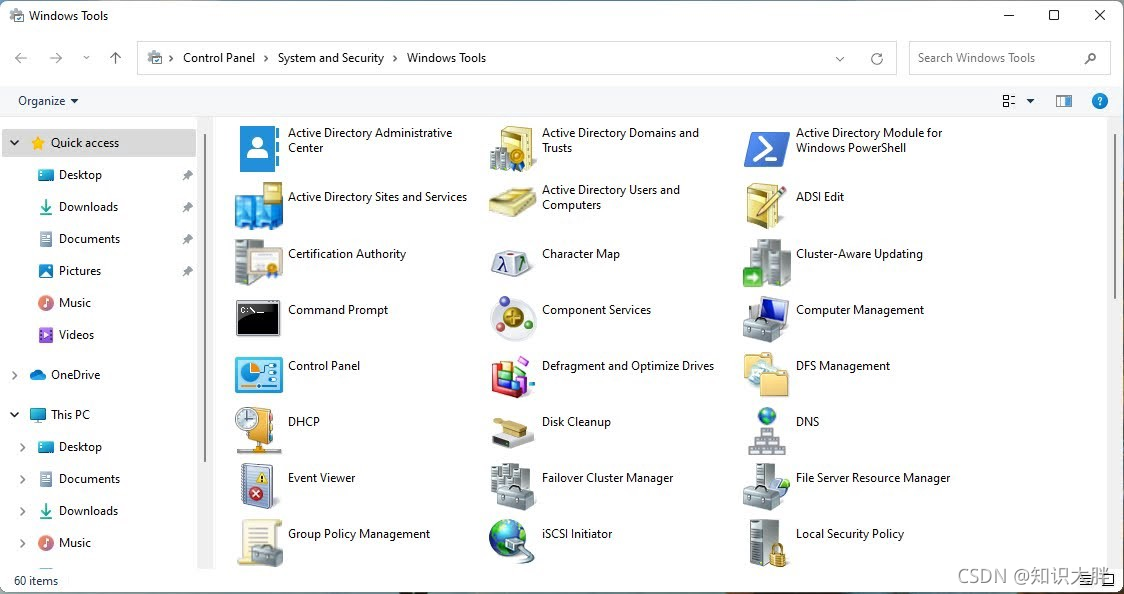The height and width of the screenshot is (594, 1124).
Task: Click the Windows Tools breadcrumb
Action: coord(446,58)
